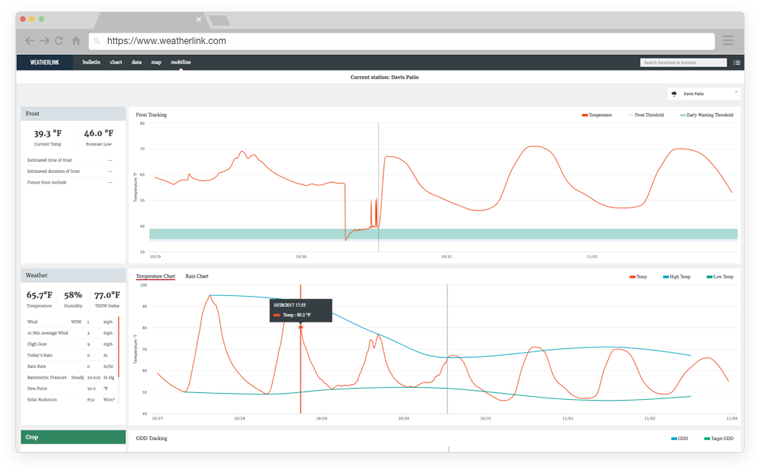This screenshot has height=472, width=760.
Task: Toggle the High Temp legend entry
Action: click(x=677, y=277)
